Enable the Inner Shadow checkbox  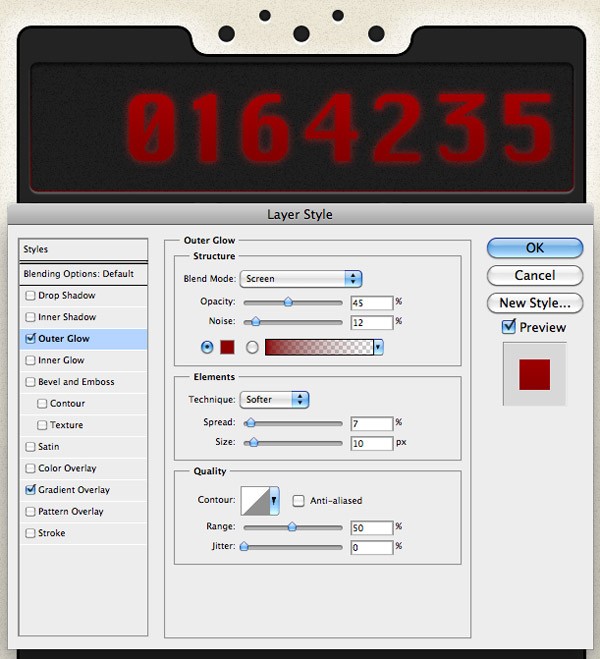[x=30, y=317]
